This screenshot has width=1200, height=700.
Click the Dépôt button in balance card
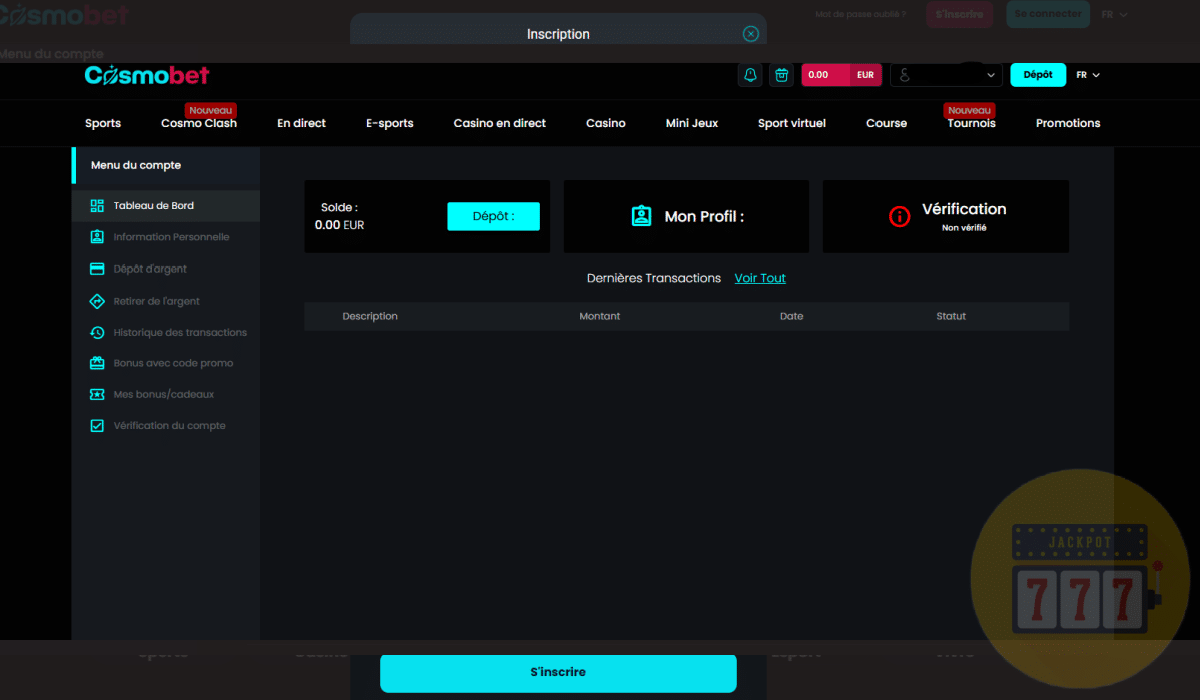[493, 216]
